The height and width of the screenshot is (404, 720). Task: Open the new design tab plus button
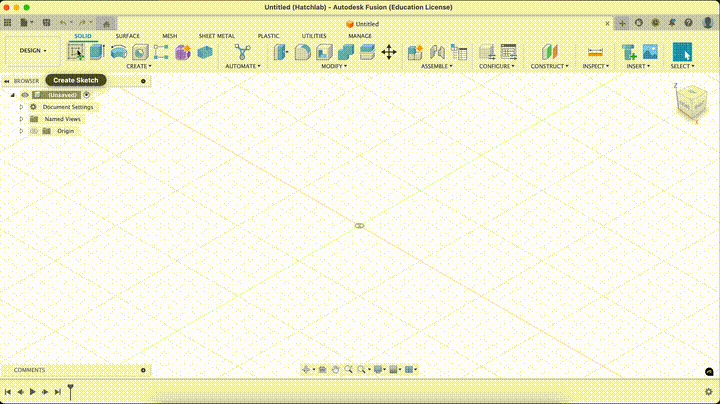pyautogui.click(x=622, y=23)
